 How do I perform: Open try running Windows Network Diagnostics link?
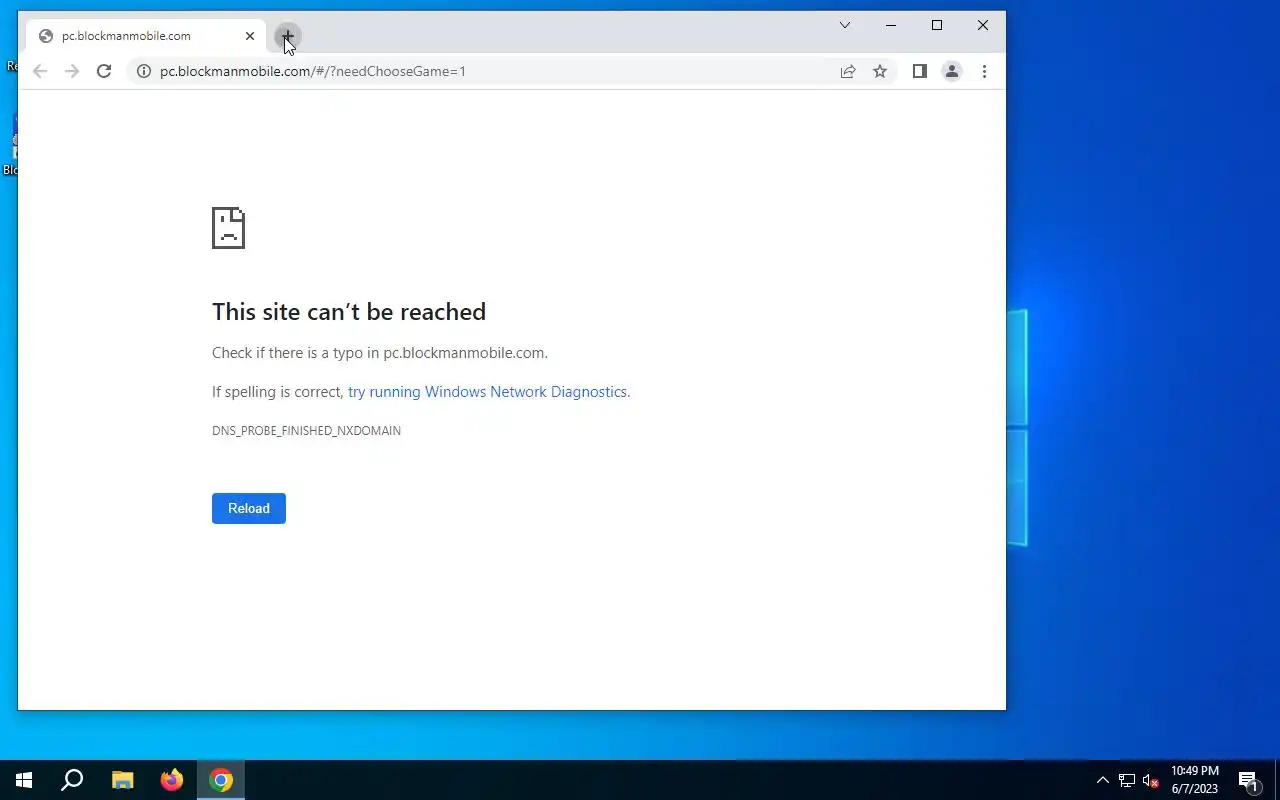click(487, 392)
